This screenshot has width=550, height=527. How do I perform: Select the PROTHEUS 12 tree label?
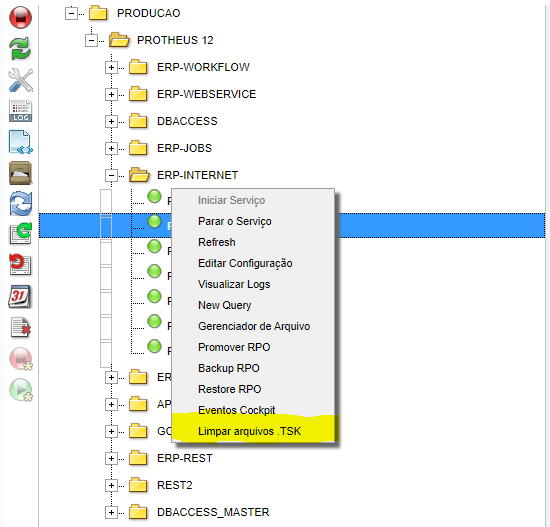tap(175, 40)
